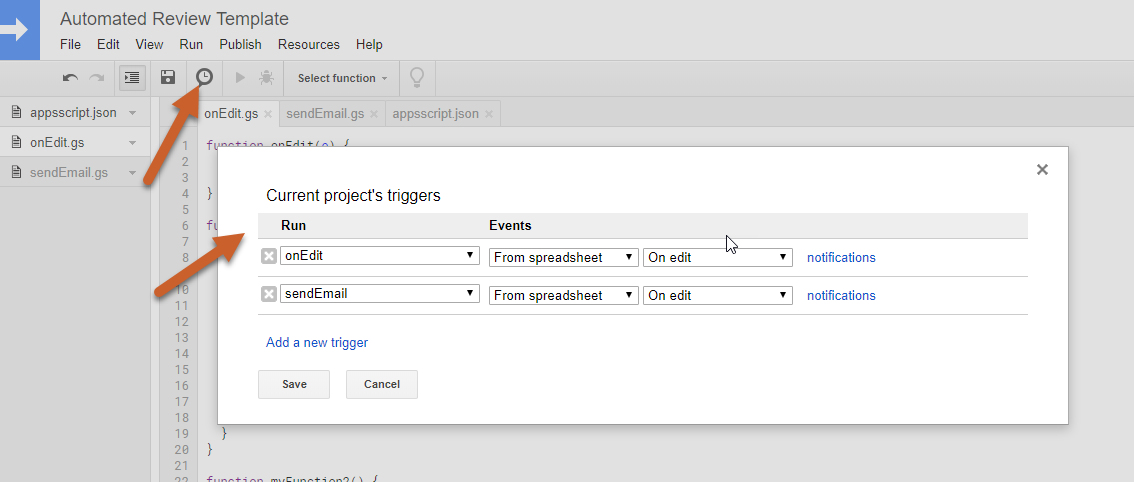
Task: Select appsscript.json in the file sidebar
Action: coord(73,113)
